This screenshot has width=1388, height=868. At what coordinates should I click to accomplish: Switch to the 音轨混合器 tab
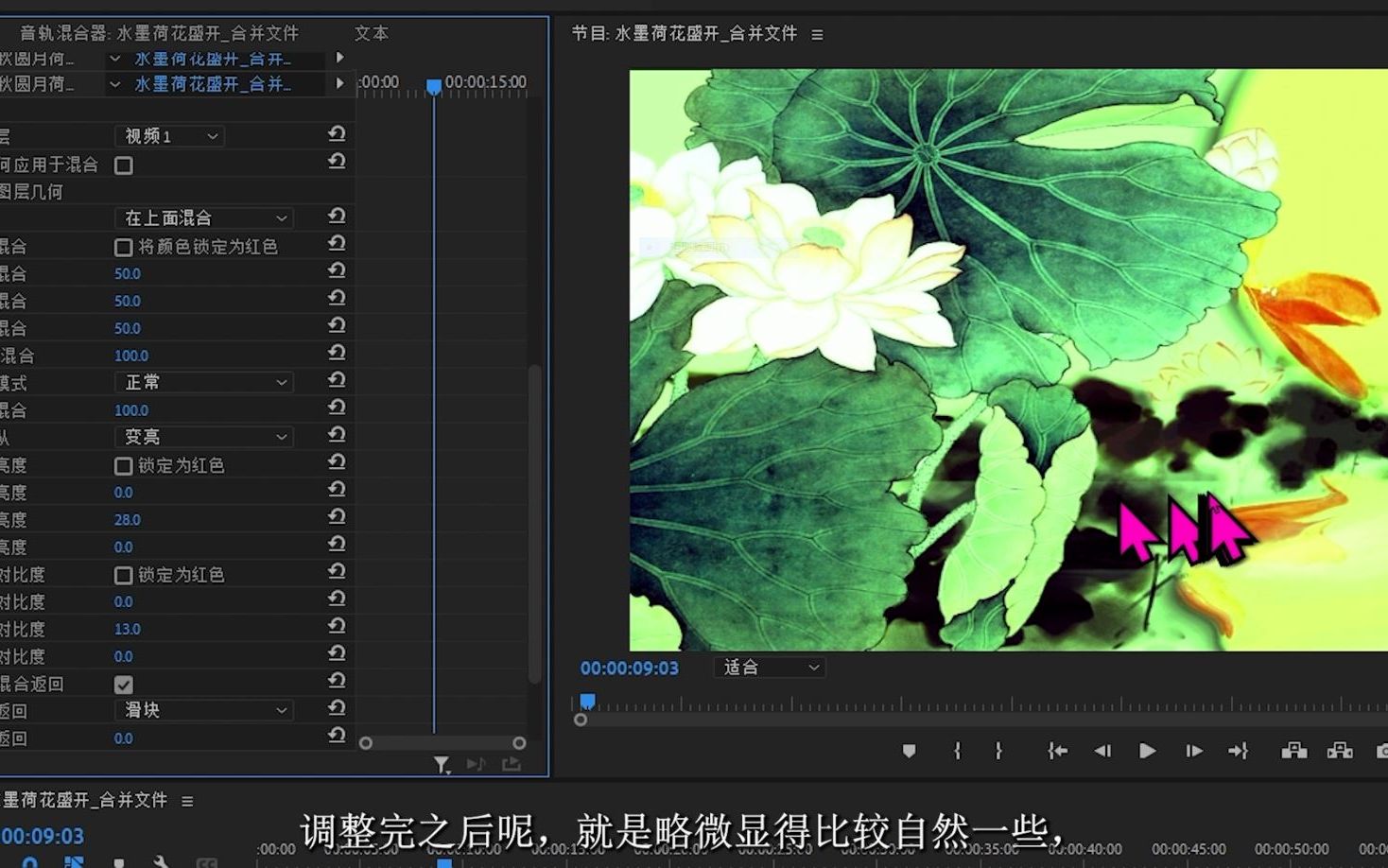(x=160, y=33)
